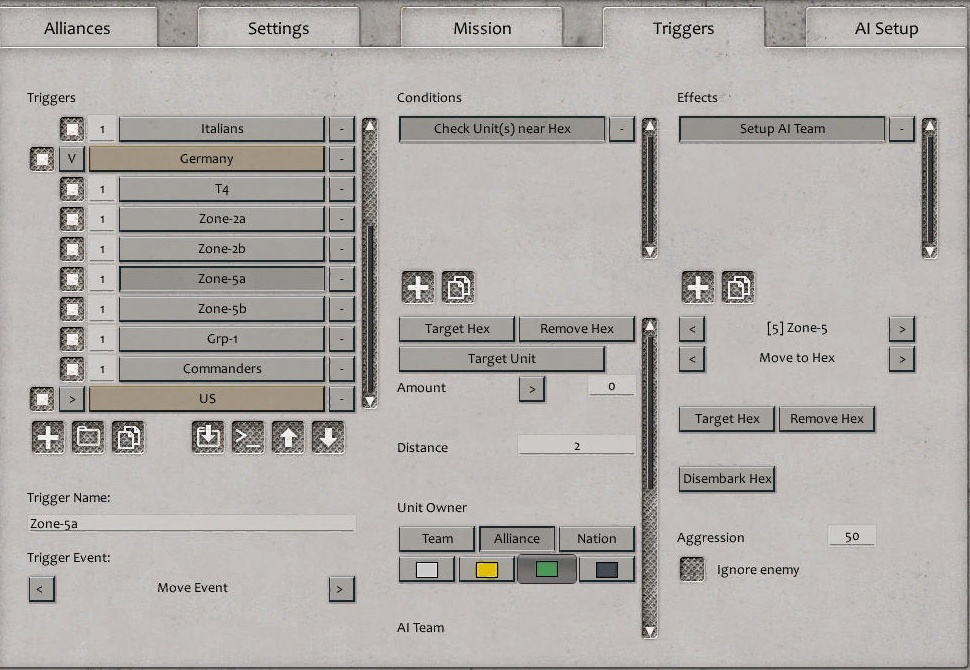
Task: Add a new effect
Action: coord(698,287)
